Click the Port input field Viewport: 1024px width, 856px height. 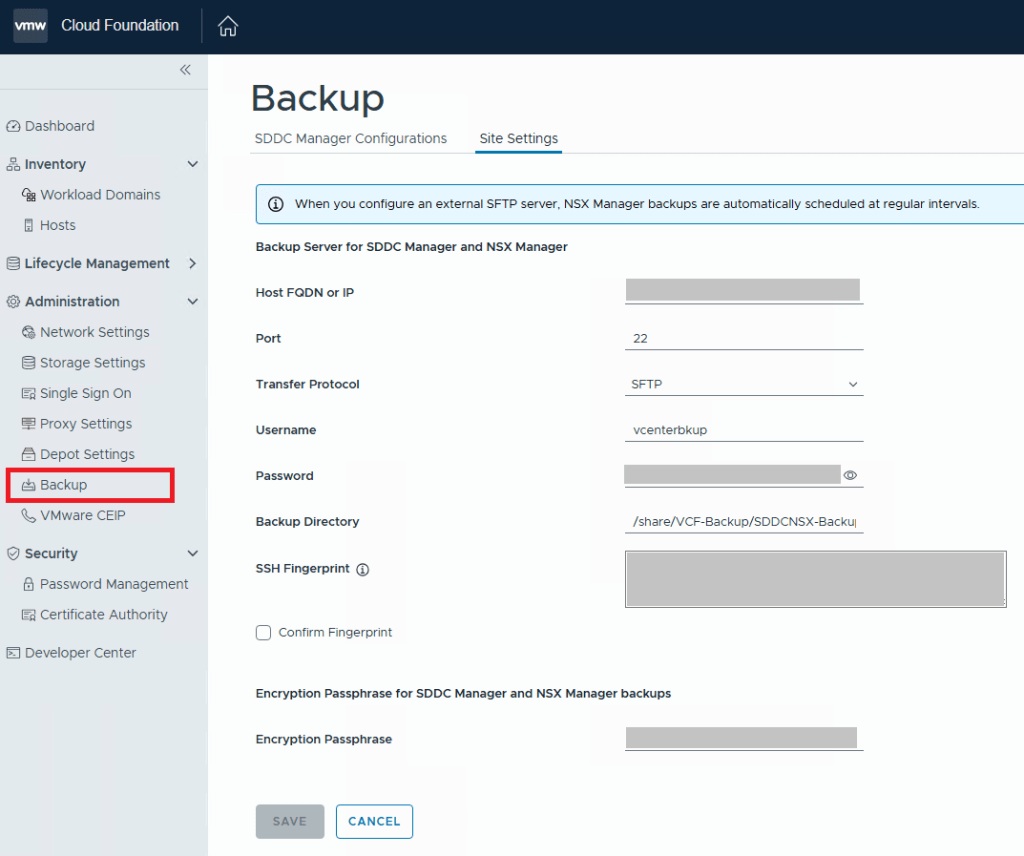743,338
